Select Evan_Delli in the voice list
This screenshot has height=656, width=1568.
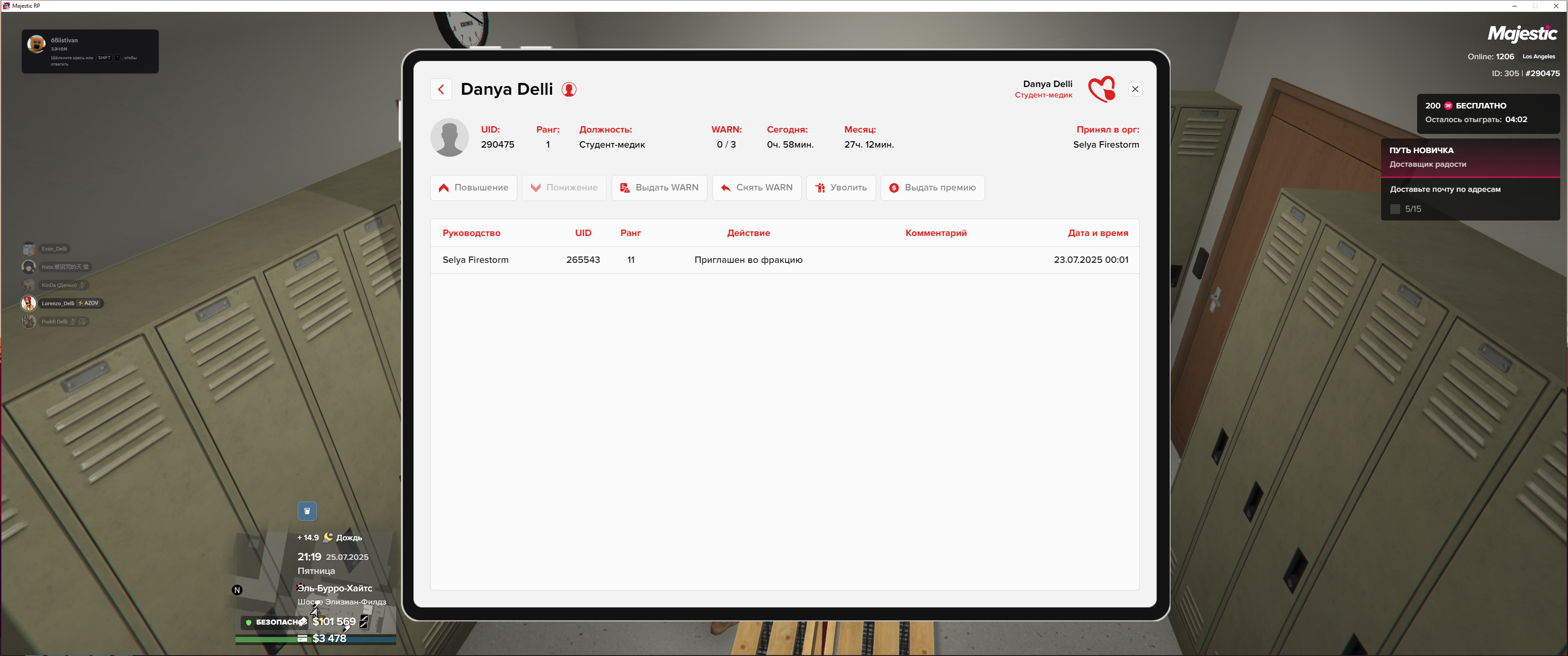coord(46,249)
